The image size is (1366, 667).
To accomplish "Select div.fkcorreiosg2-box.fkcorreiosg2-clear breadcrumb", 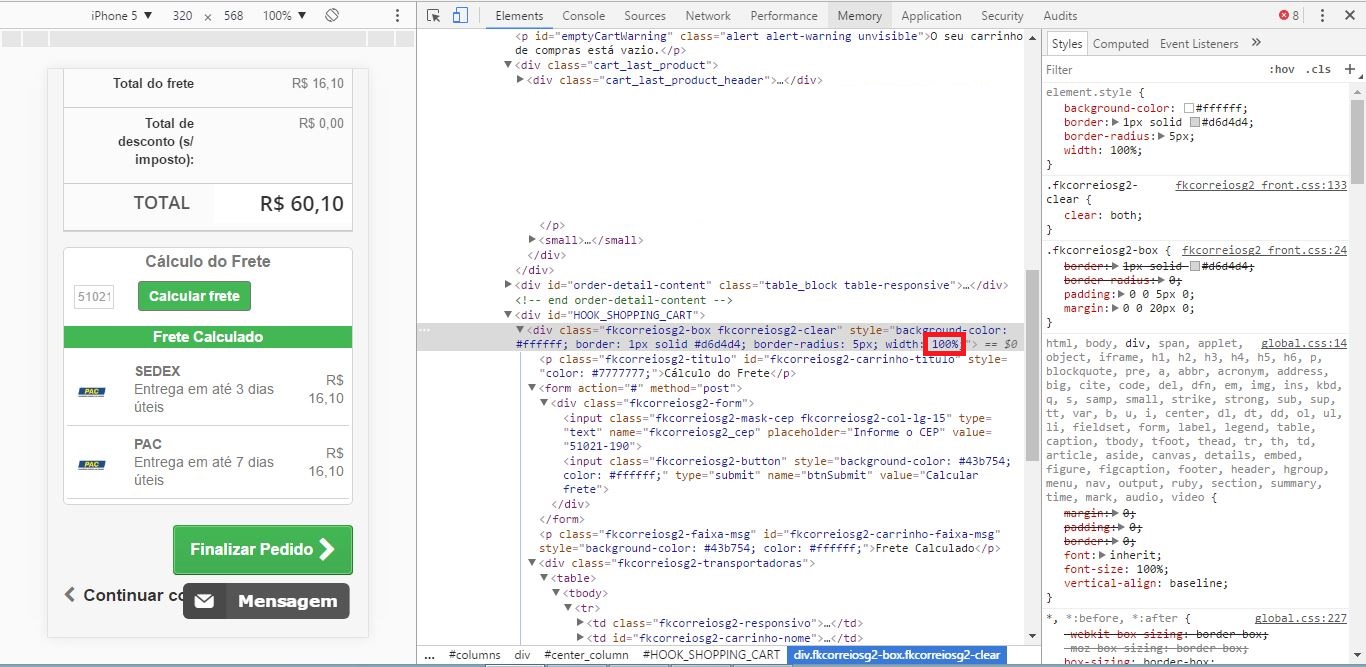I will coord(897,655).
